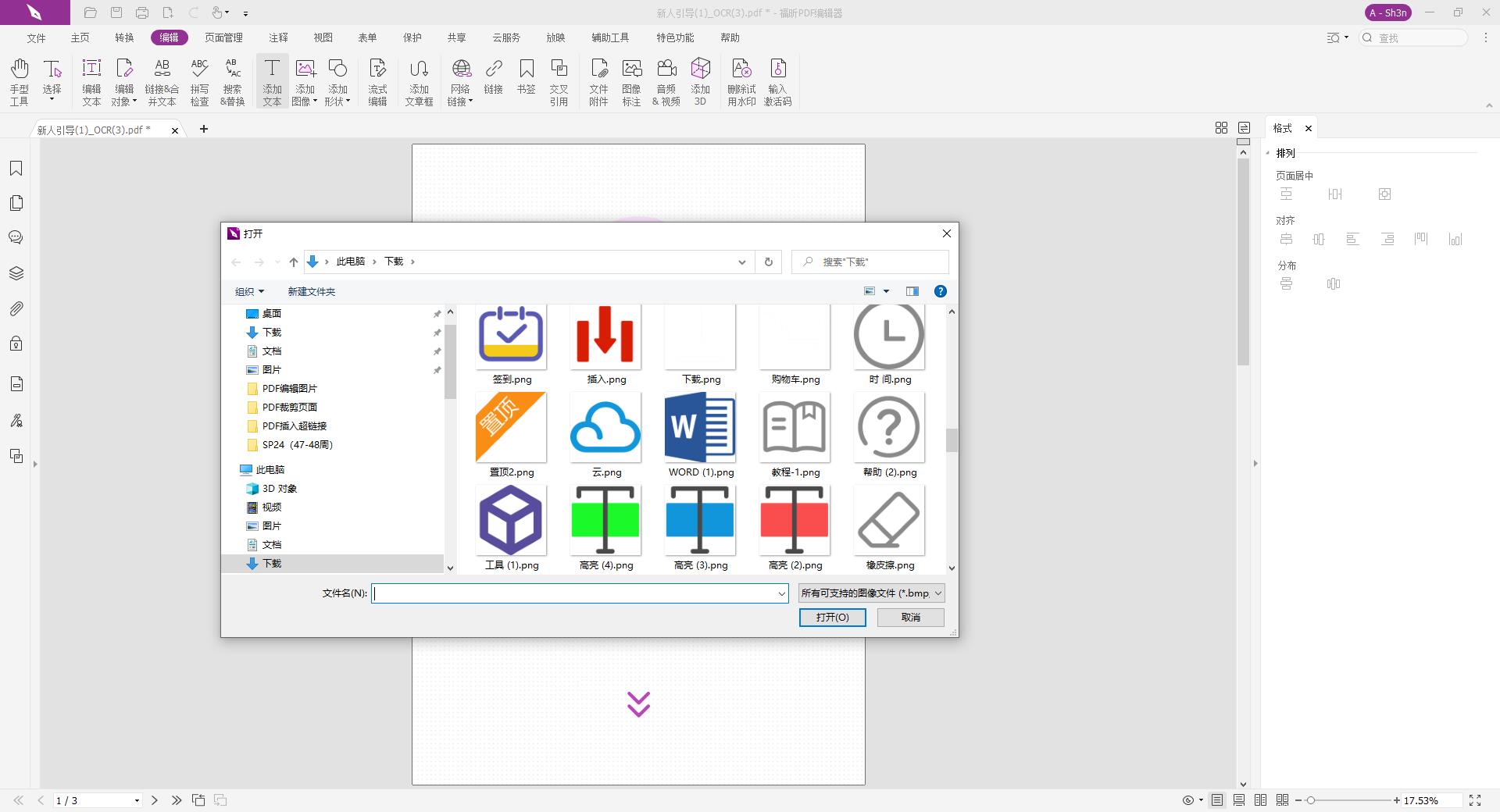Click the Edit Text (编辑文本) tool
Screen dimensions: 1500x812
(91, 80)
